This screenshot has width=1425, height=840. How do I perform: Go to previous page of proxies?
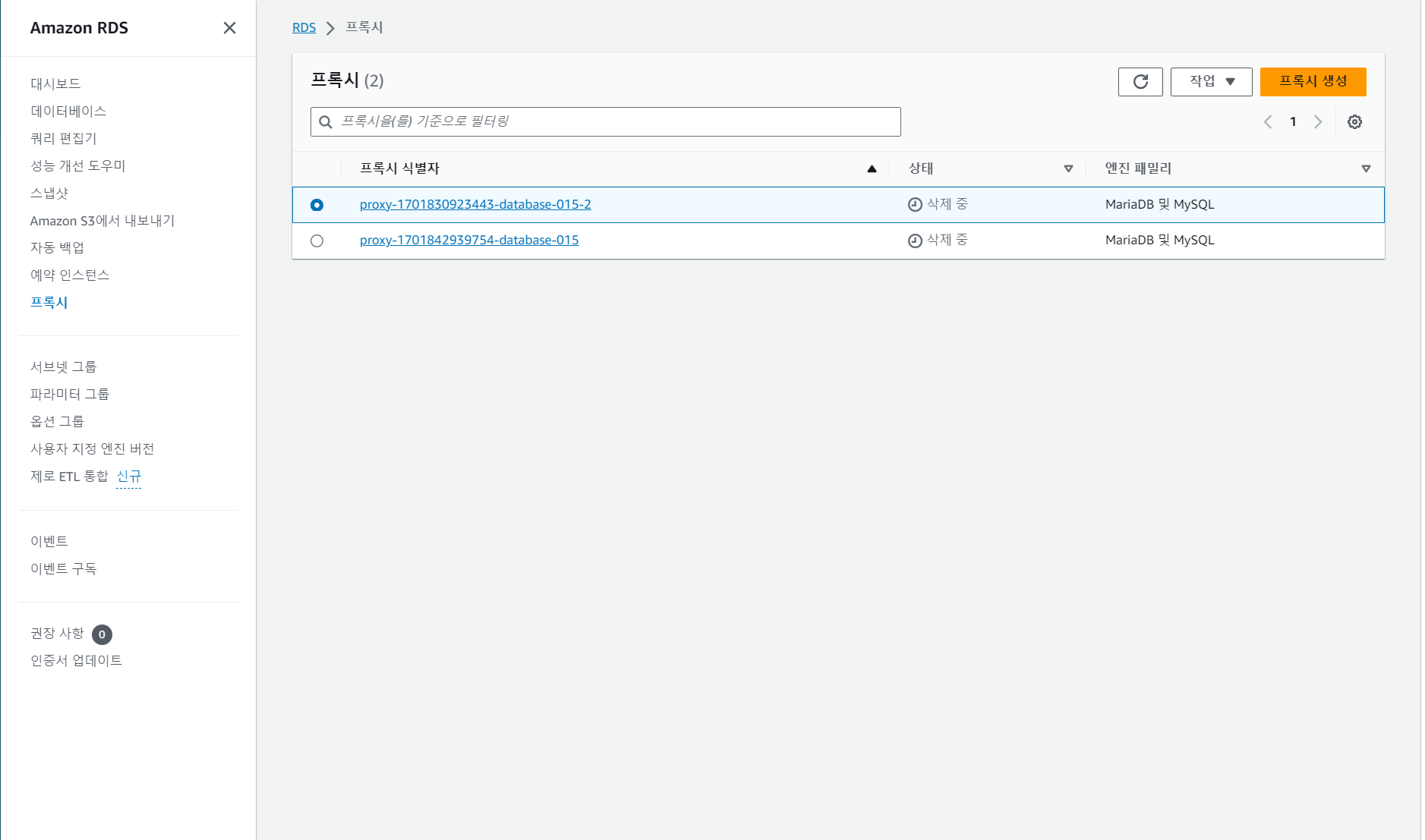[1268, 121]
